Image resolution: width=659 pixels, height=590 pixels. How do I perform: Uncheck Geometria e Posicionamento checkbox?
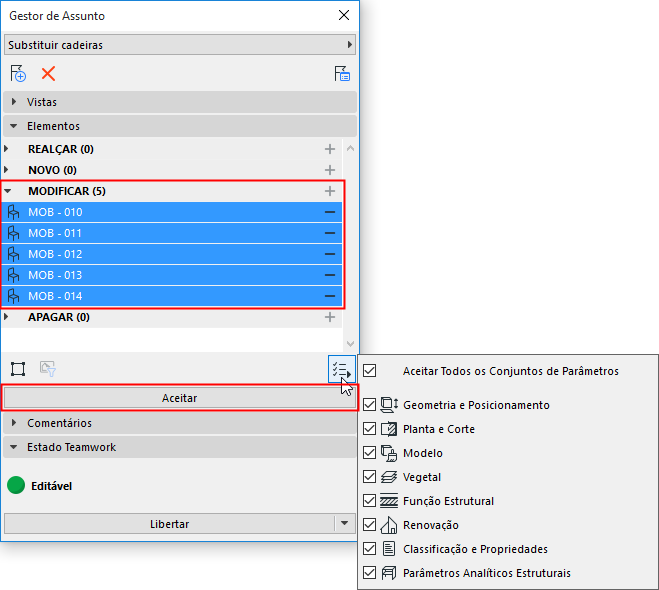point(369,405)
